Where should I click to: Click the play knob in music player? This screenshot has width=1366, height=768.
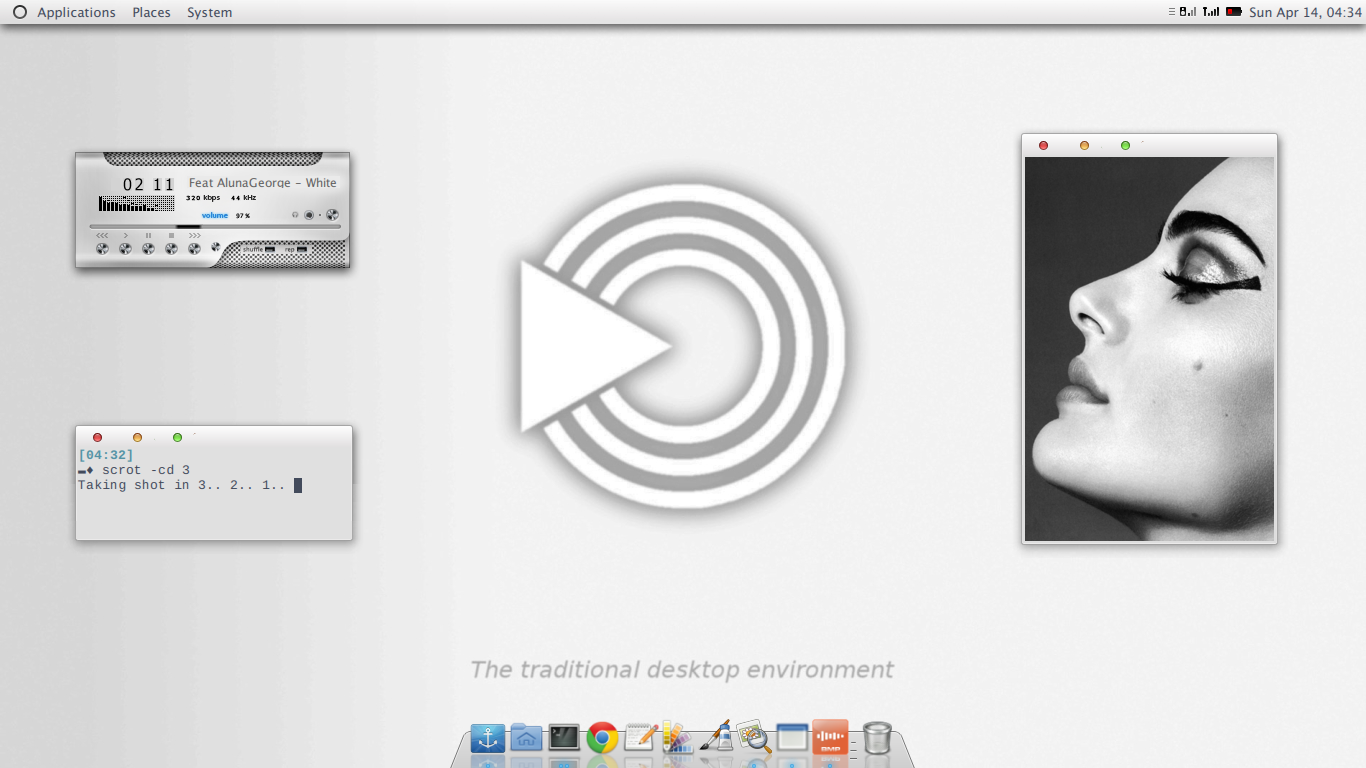tap(126, 248)
